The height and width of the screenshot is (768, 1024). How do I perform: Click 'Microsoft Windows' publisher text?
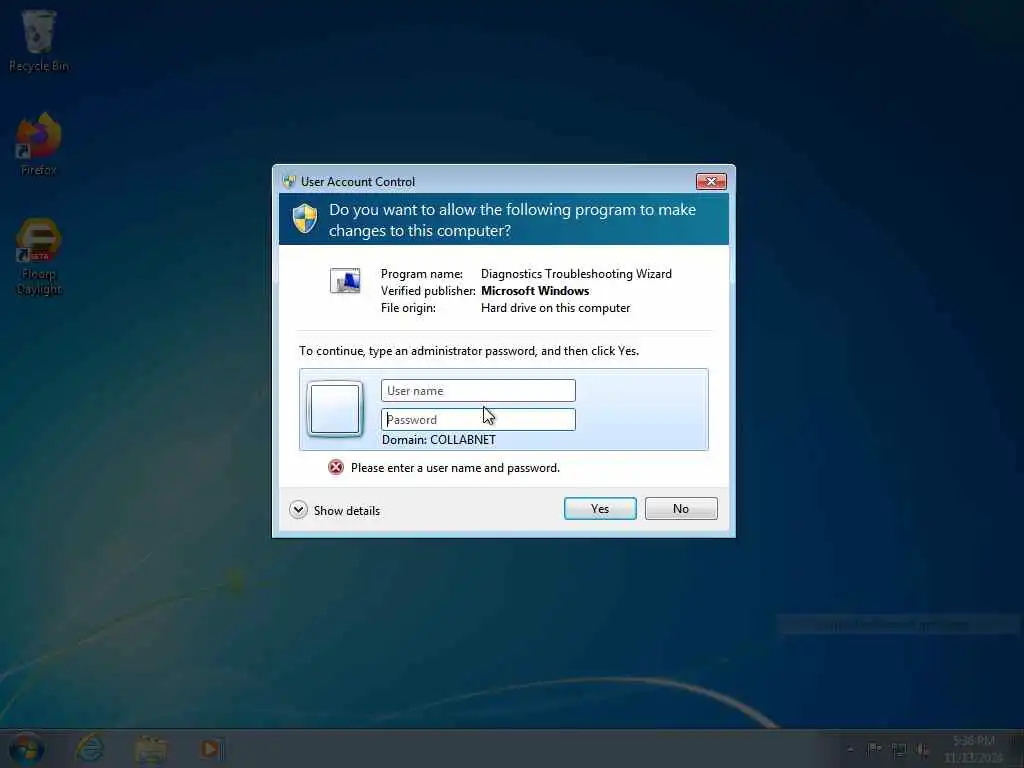[x=535, y=291]
